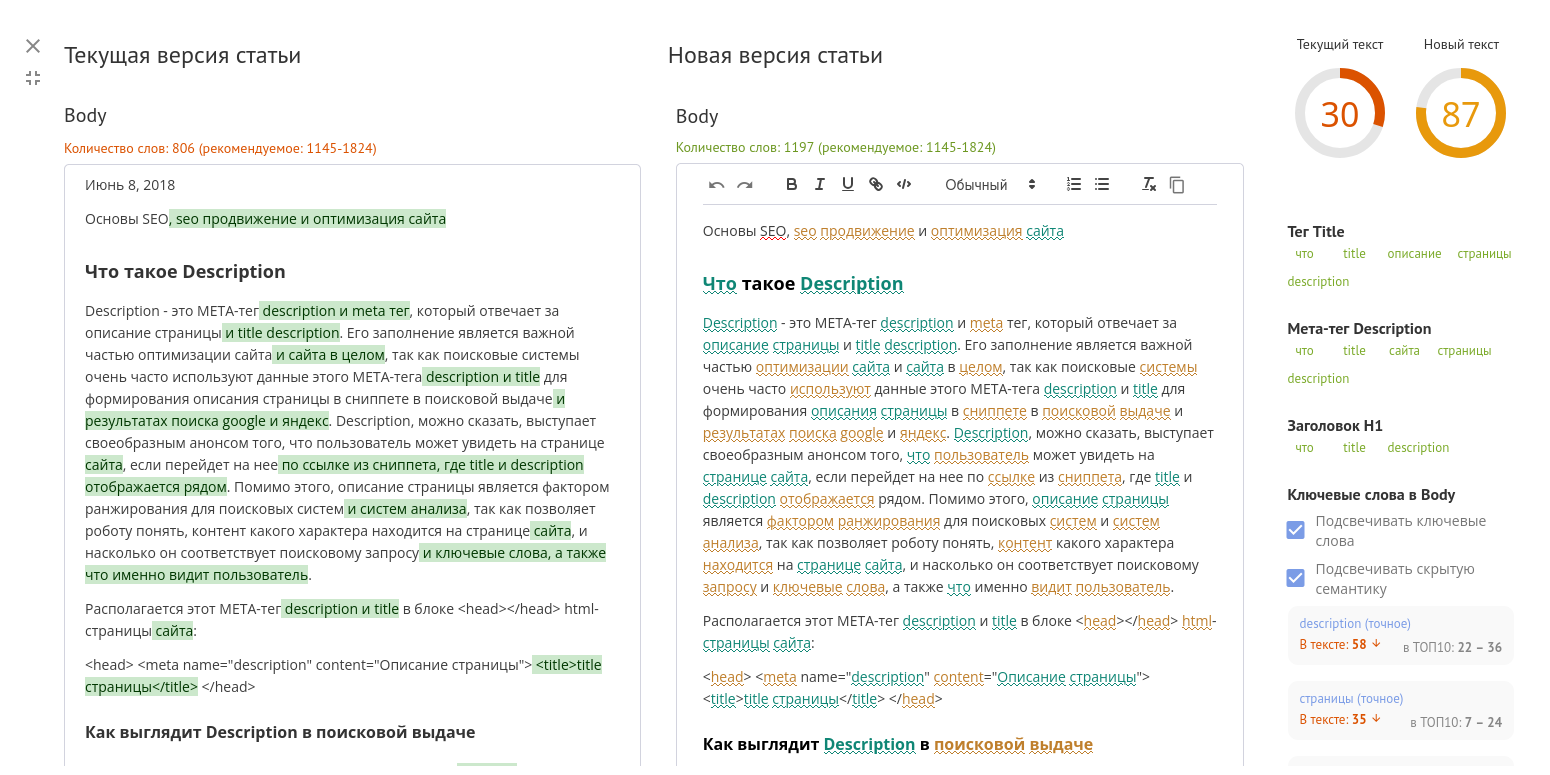Open the Обычный paragraph style dropdown
Screen dimensions: 1550x775
coord(990,185)
